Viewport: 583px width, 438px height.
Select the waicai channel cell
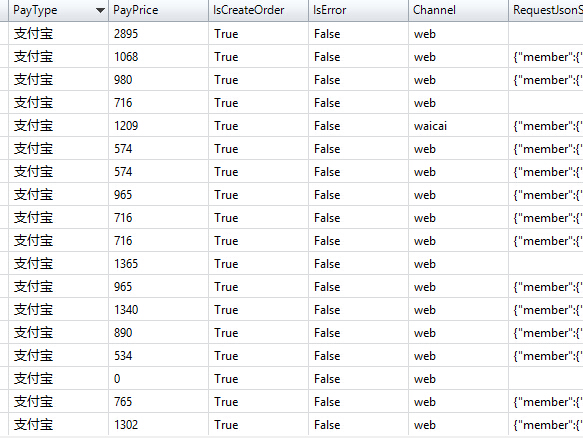pos(458,126)
